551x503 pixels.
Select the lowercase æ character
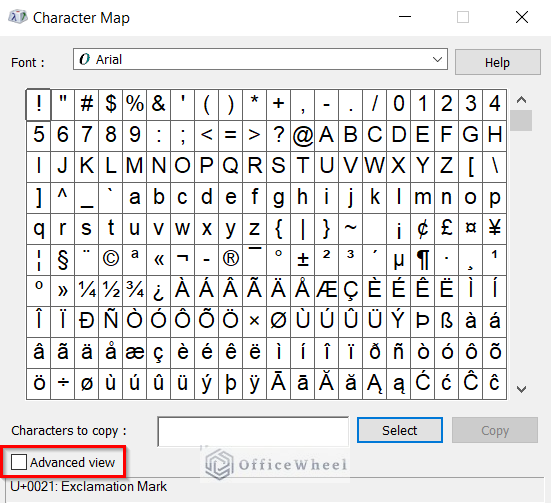135,353
